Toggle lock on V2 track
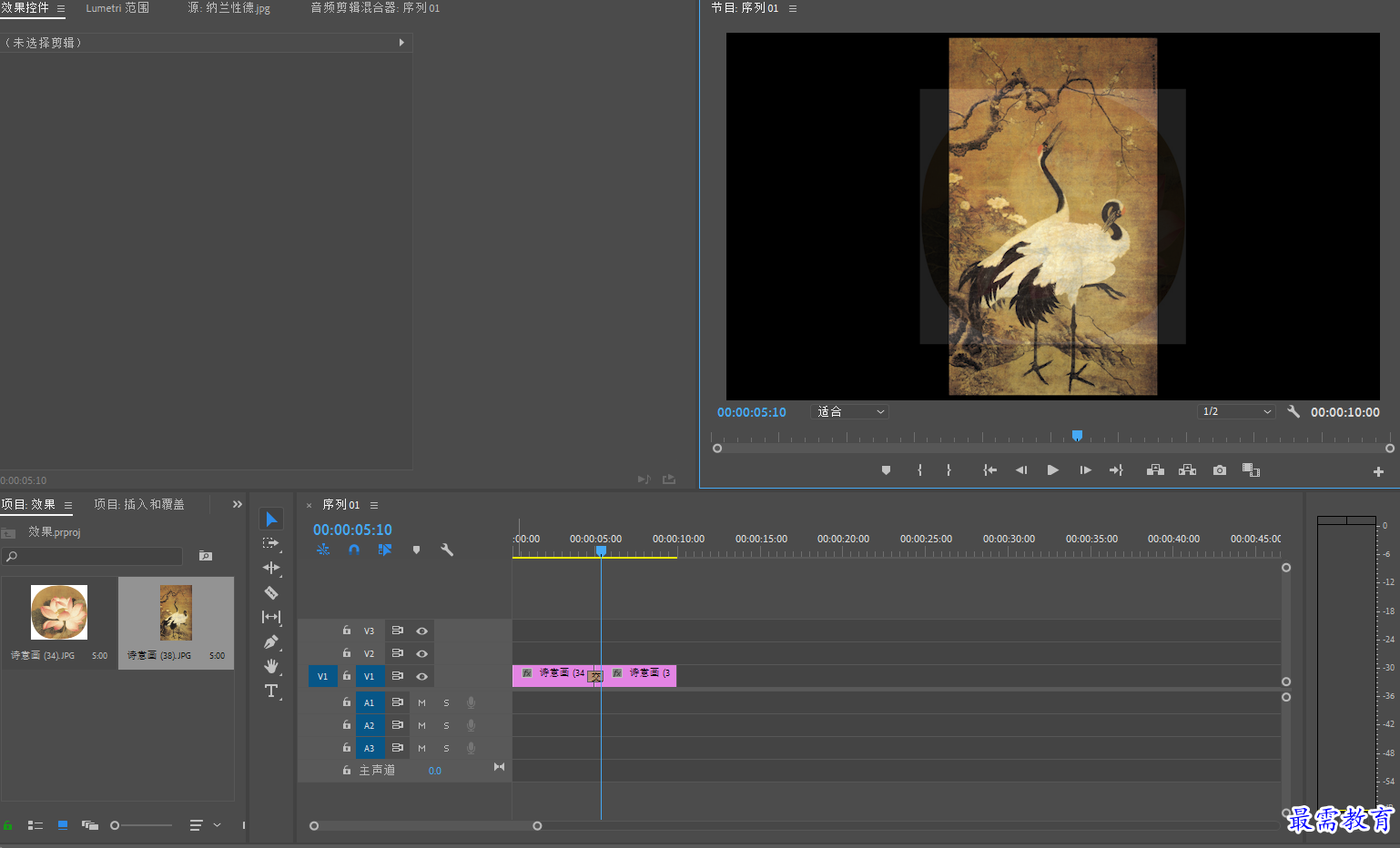Screen dimensions: 1400x848 346,652
